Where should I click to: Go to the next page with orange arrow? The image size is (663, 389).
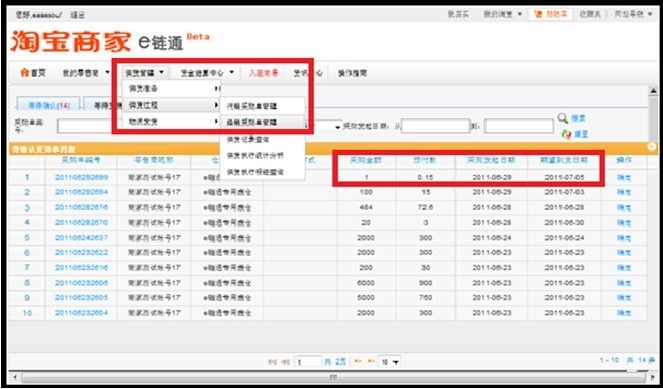[358, 362]
